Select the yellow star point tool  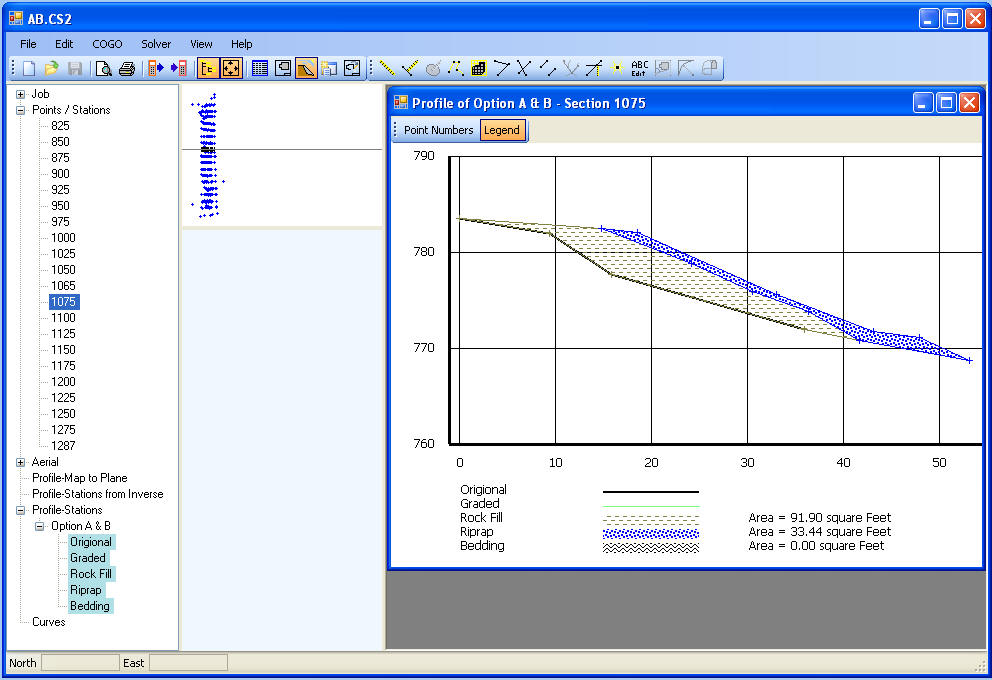[617, 68]
